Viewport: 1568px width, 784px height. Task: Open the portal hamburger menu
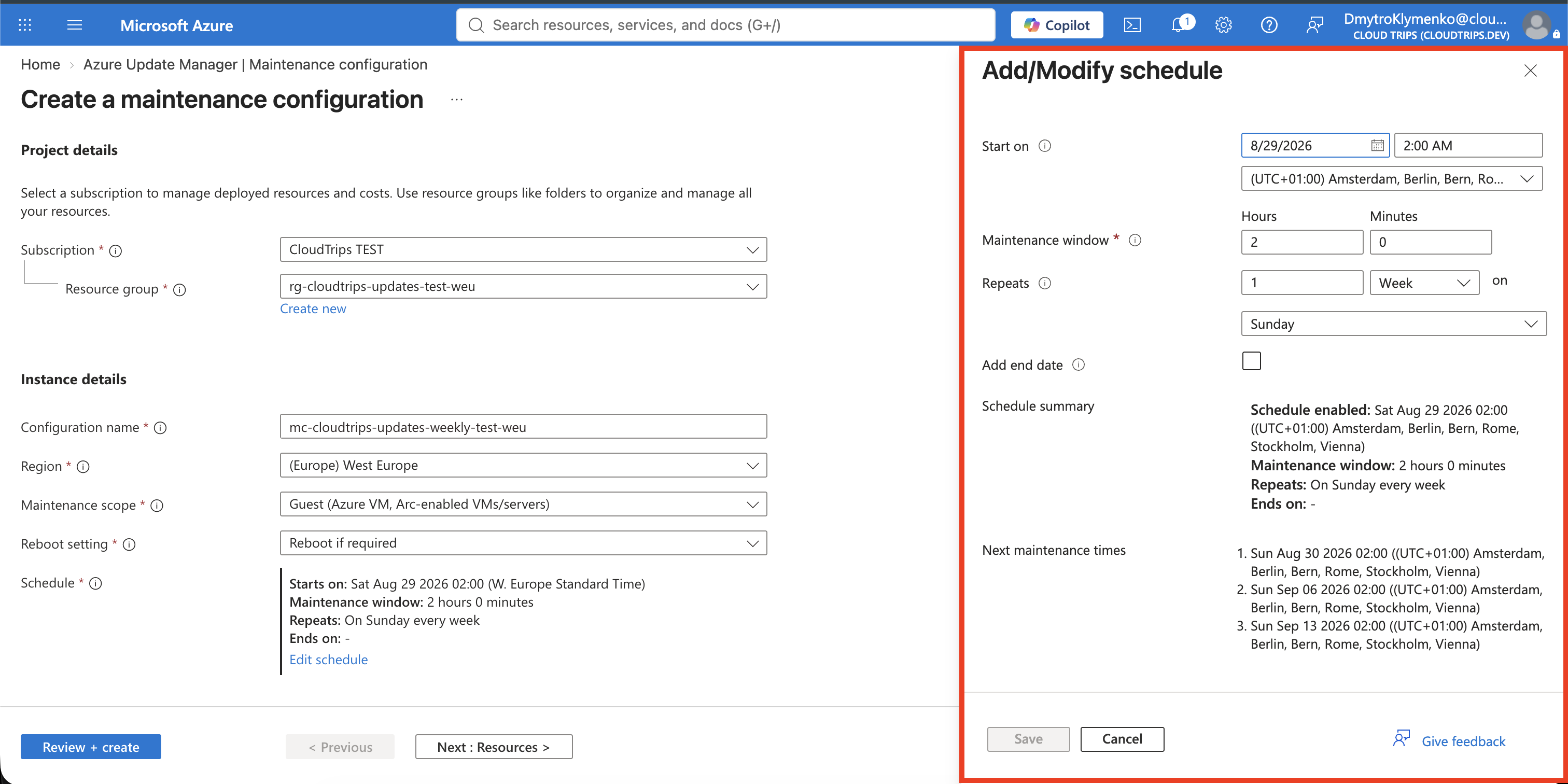pyautogui.click(x=74, y=25)
